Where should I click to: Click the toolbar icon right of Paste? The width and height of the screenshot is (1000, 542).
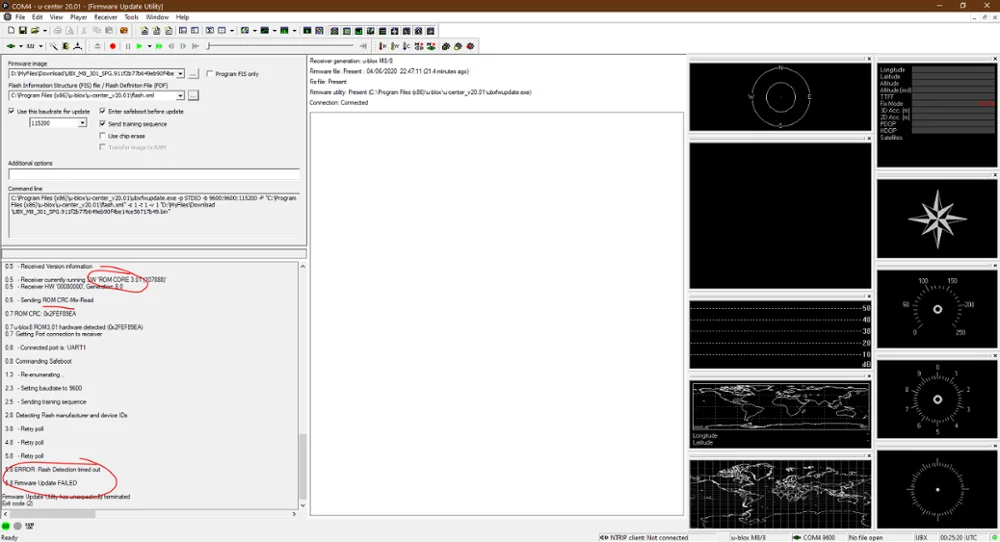tap(124, 31)
